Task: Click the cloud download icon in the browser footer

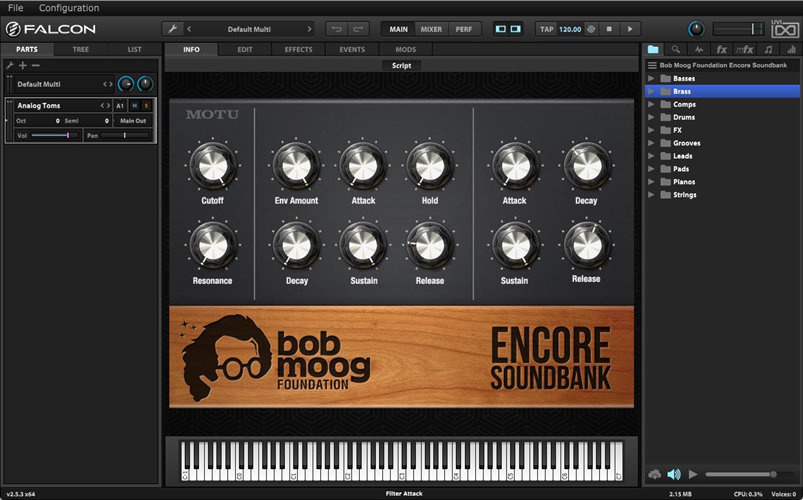Action: tap(654, 474)
